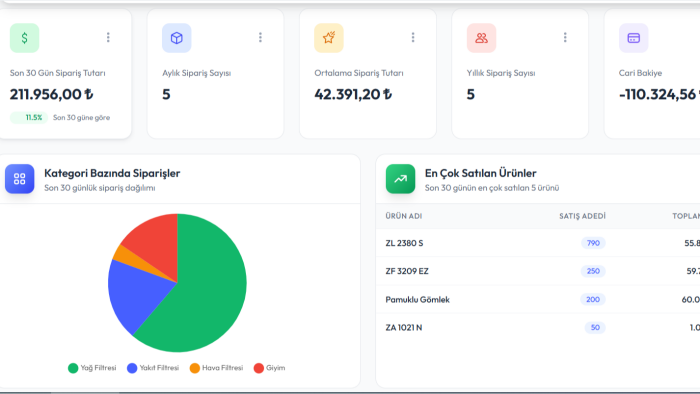This screenshot has width=700, height=394.
Task: Click the green dollar sign icon
Action: [25, 38]
